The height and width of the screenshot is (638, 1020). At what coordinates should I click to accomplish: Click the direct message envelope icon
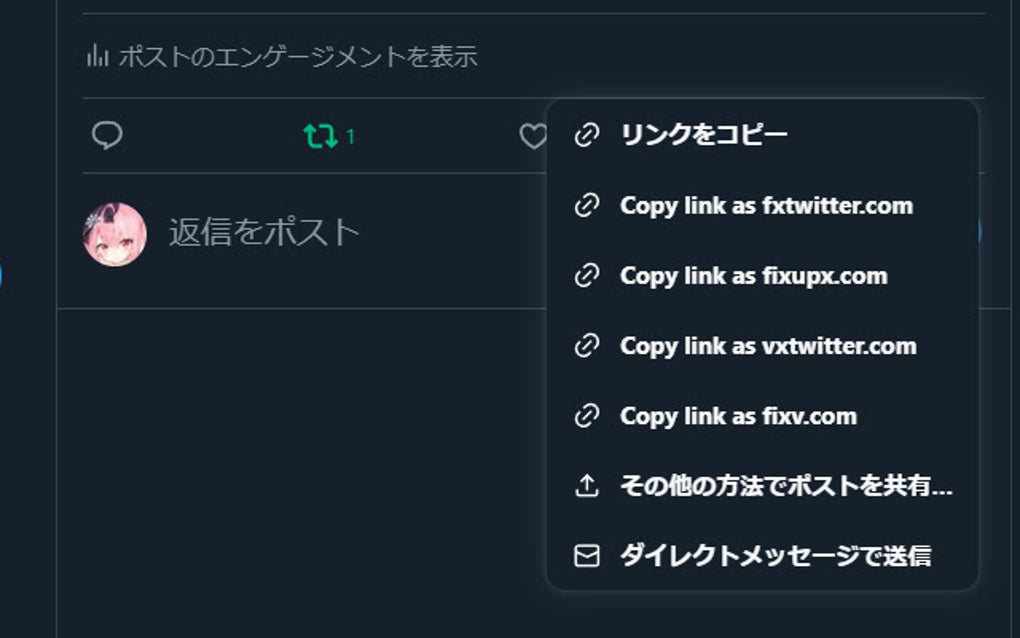point(587,556)
